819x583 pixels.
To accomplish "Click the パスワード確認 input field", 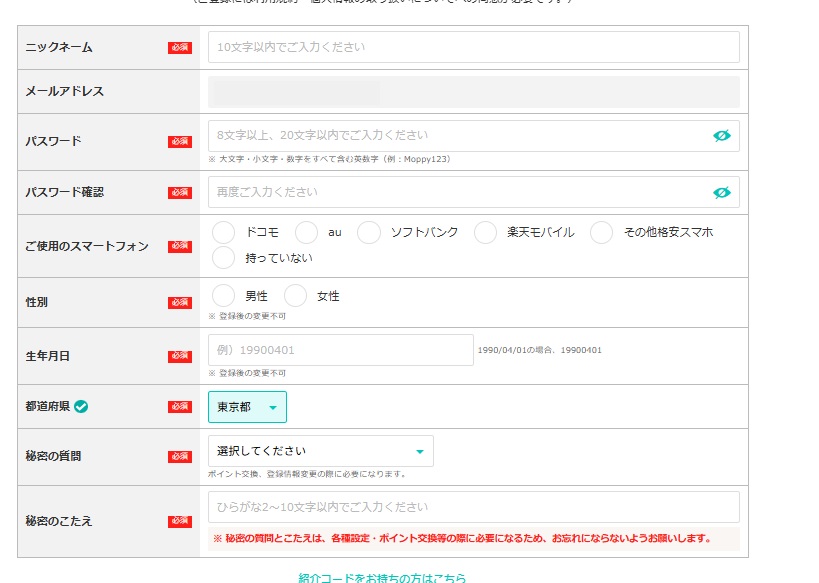I will (458, 192).
